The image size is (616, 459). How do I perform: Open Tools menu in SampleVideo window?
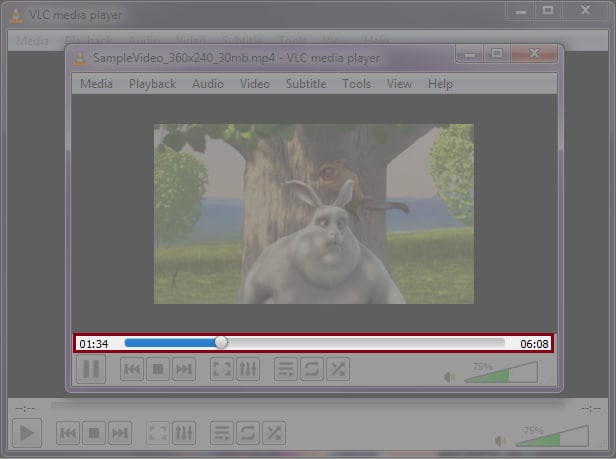click(x=356, y=84)
